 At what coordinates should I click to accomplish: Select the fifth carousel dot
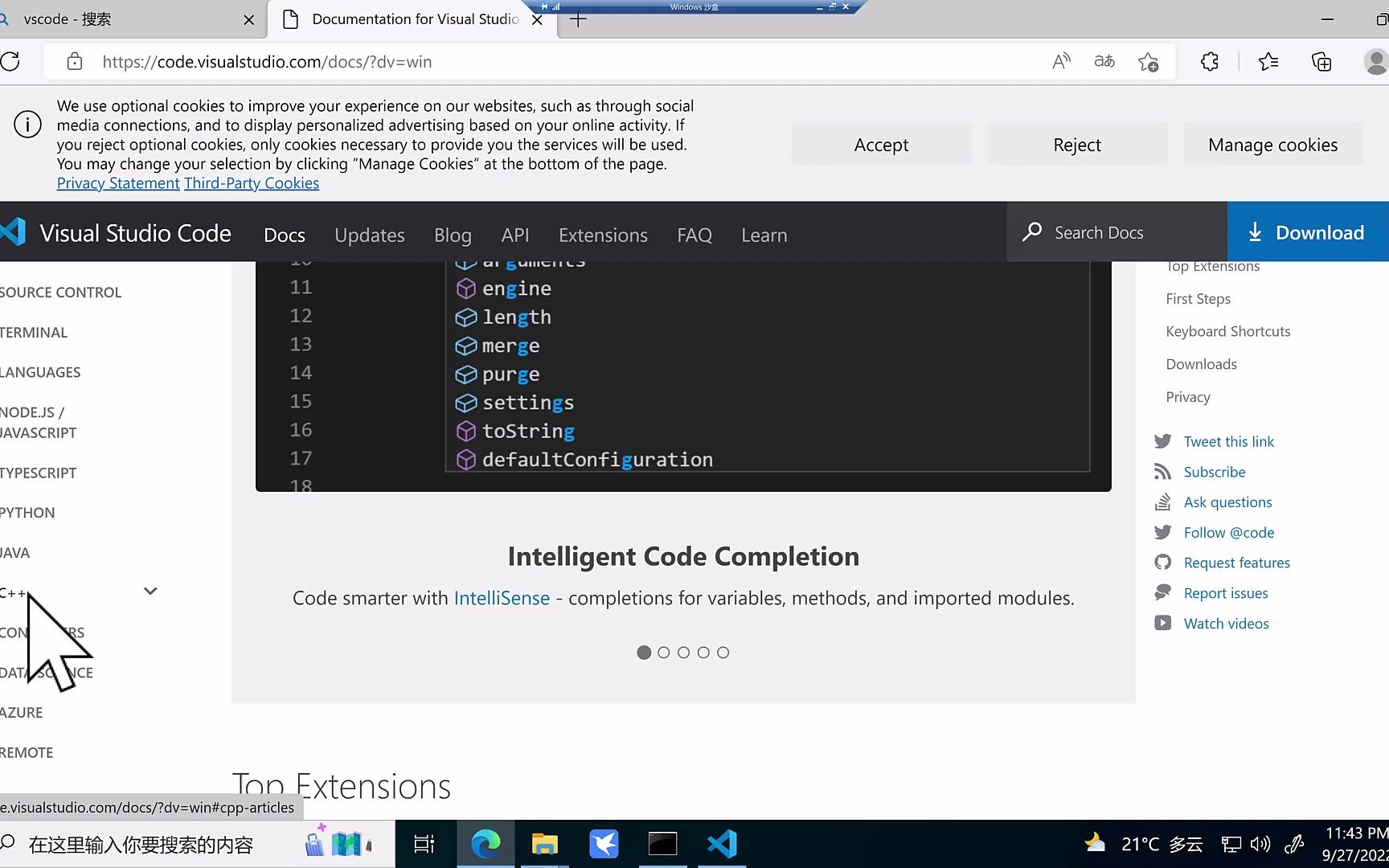(723, 653)
